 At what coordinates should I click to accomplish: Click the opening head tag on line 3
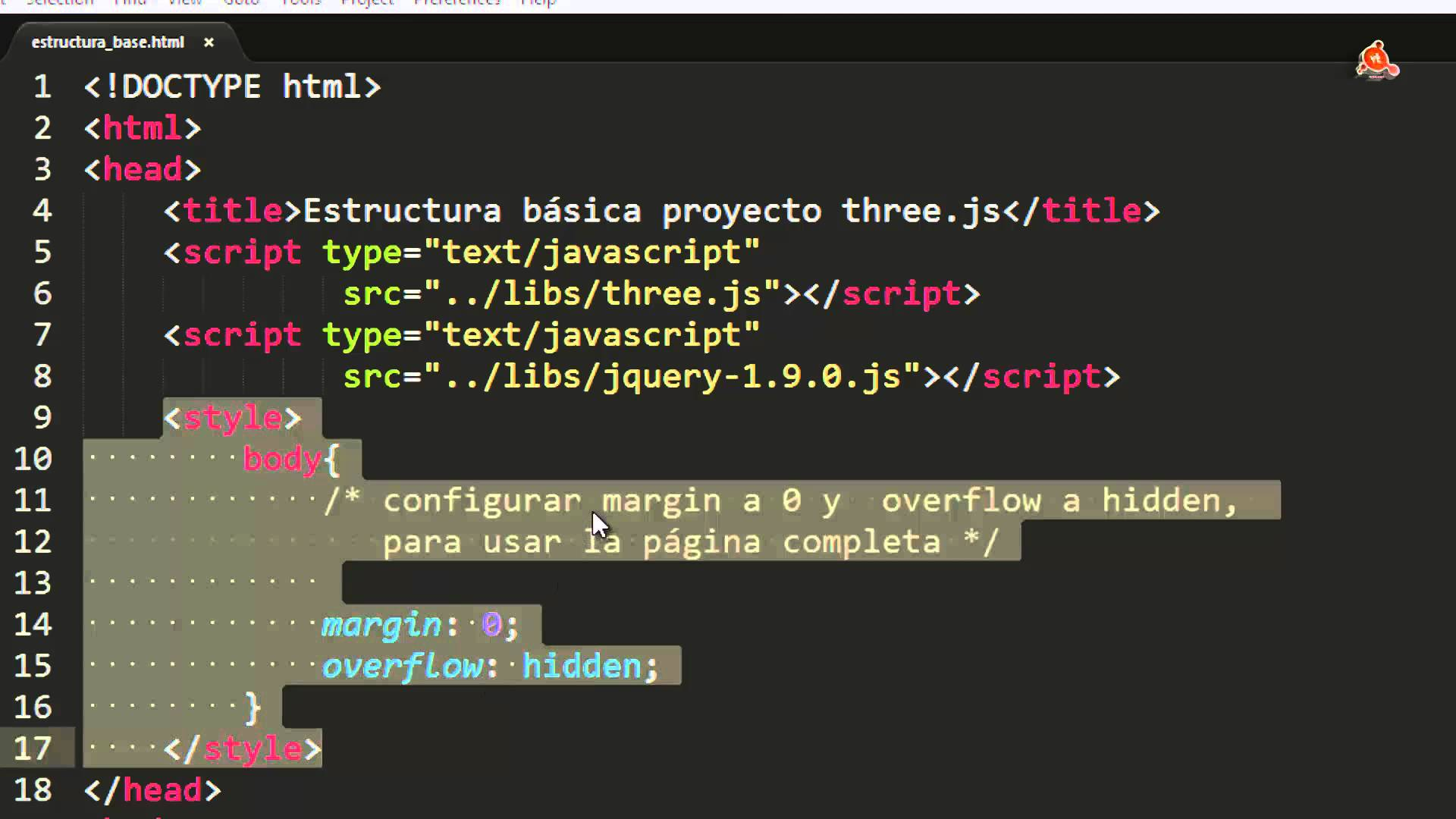tap(143, 169)
